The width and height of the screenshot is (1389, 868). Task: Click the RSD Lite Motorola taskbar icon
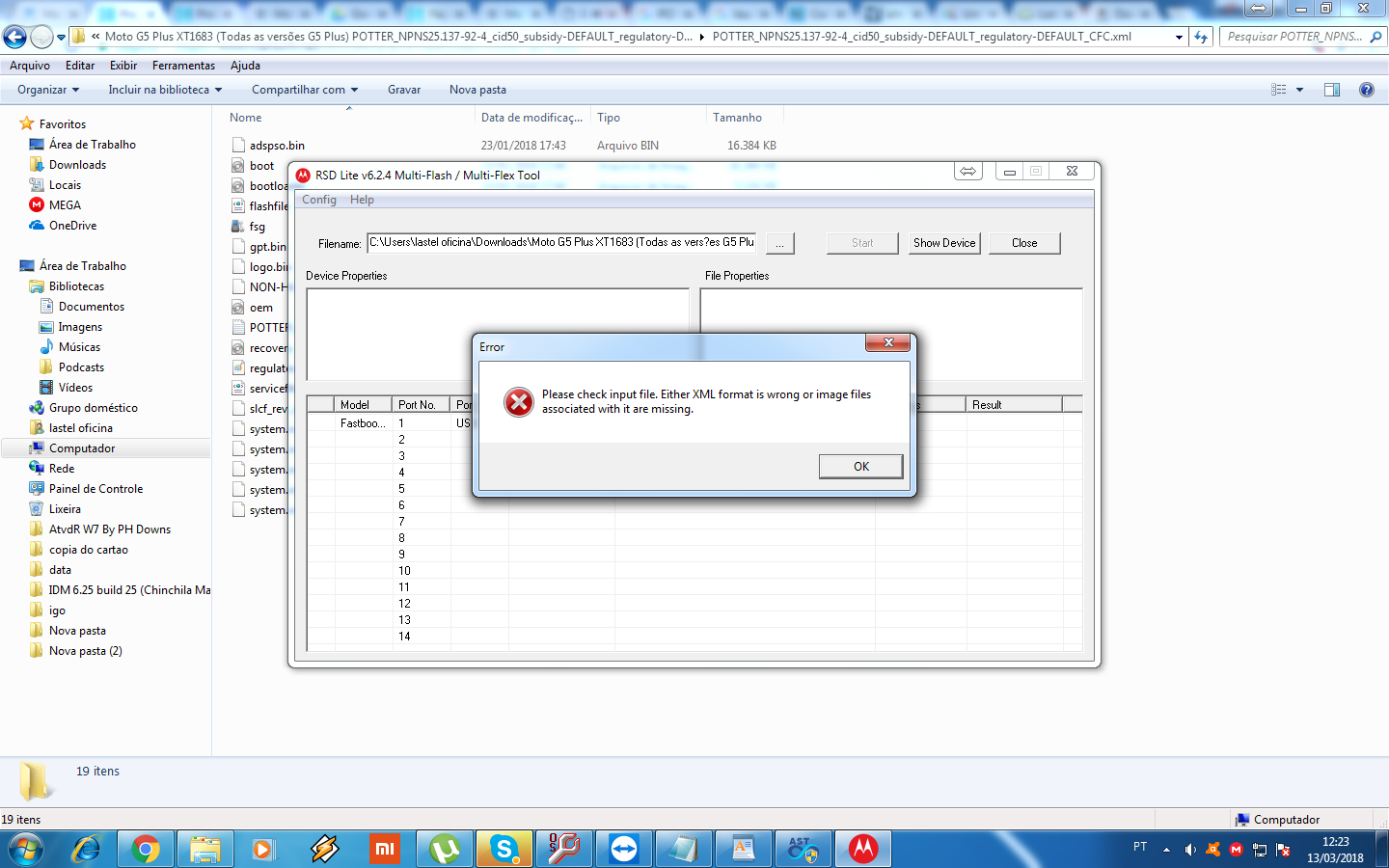pos(863,849)
